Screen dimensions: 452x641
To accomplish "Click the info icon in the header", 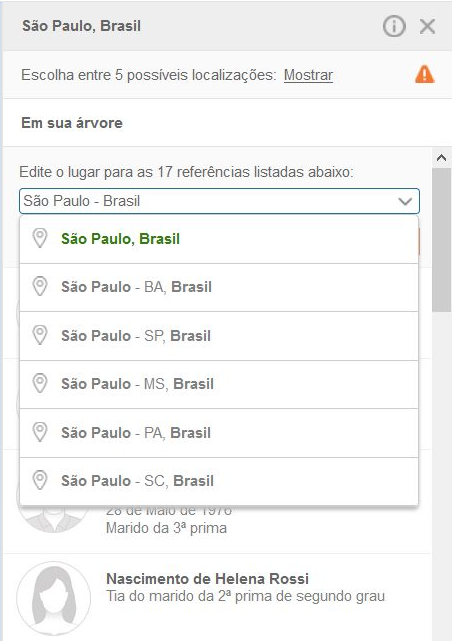I will point(394,27).
